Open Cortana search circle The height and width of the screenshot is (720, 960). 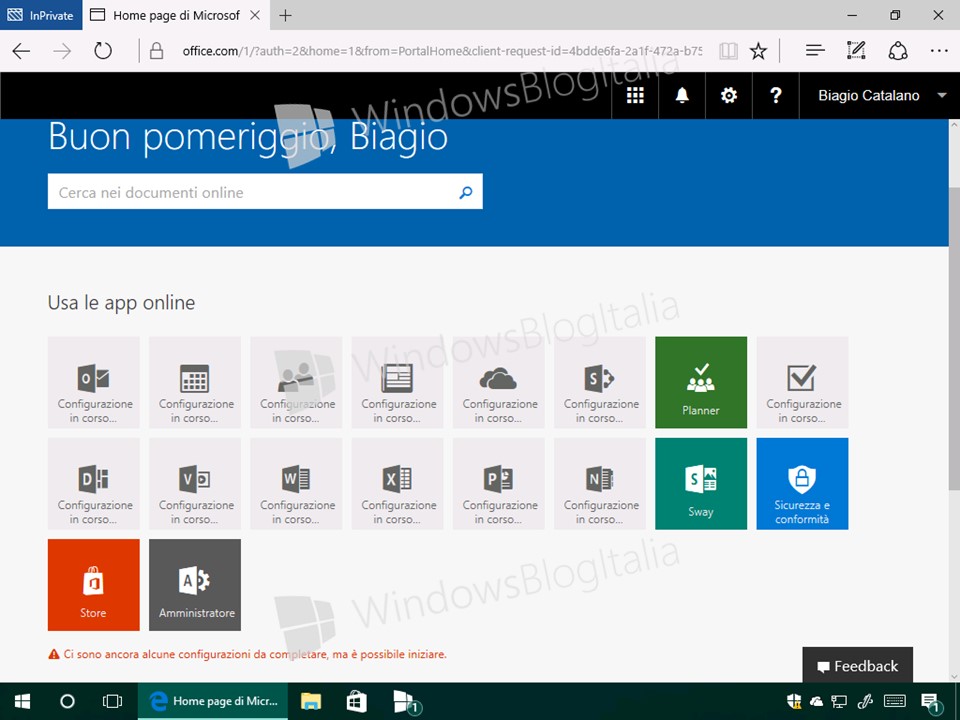(67, 701)
